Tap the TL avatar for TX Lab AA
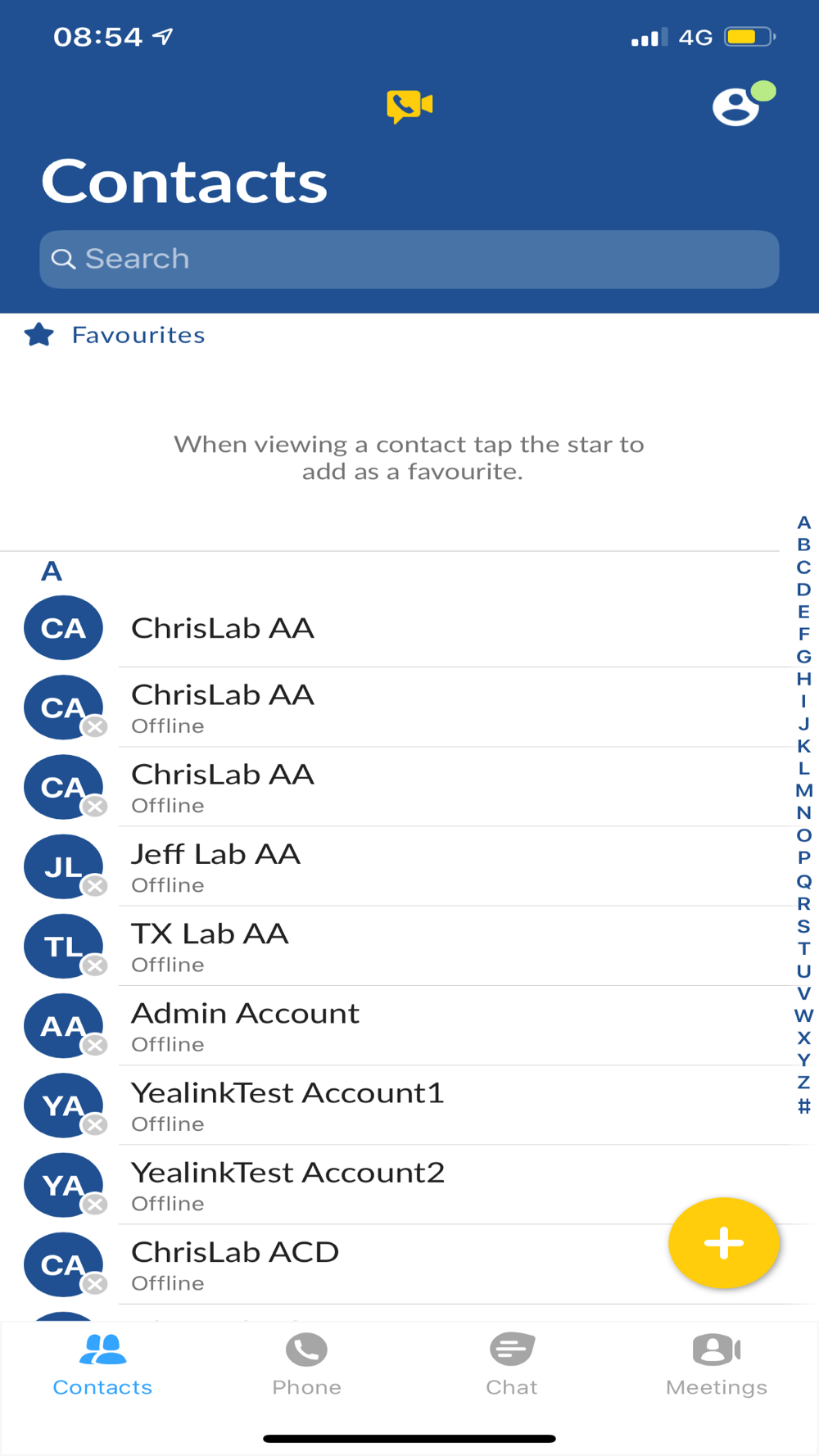Image resolution: width=819 pixels, height=1456 pixels. 64,946
